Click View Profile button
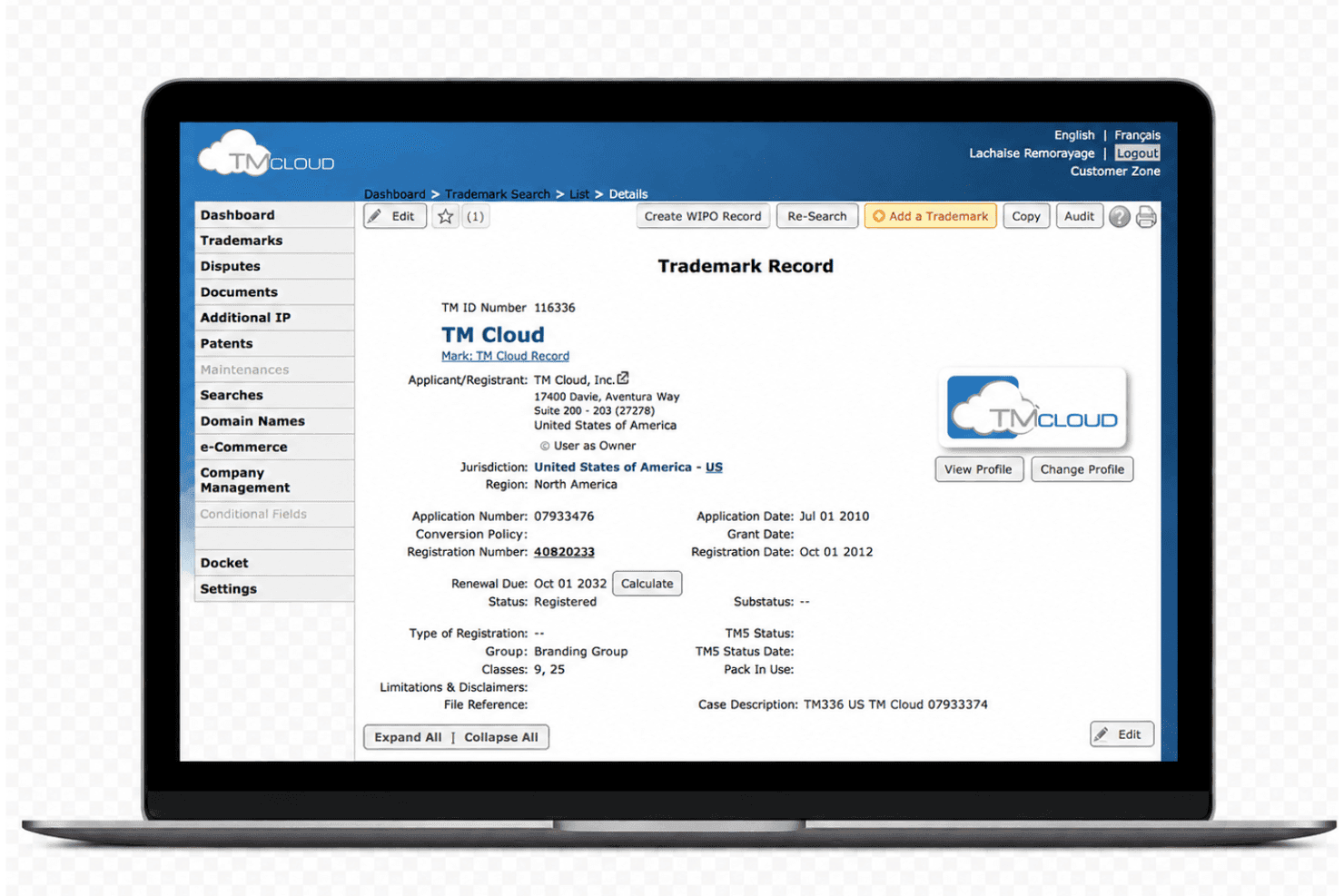The image size is (1344, 896). click(979, 469)
